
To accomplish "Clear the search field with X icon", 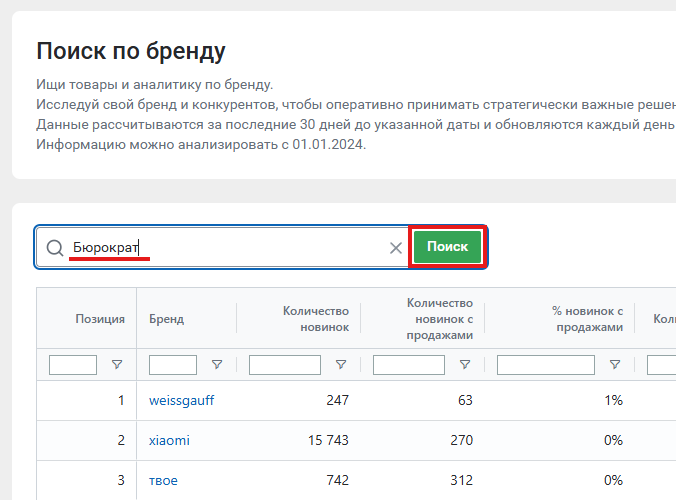I will click(x=396, y=248).
